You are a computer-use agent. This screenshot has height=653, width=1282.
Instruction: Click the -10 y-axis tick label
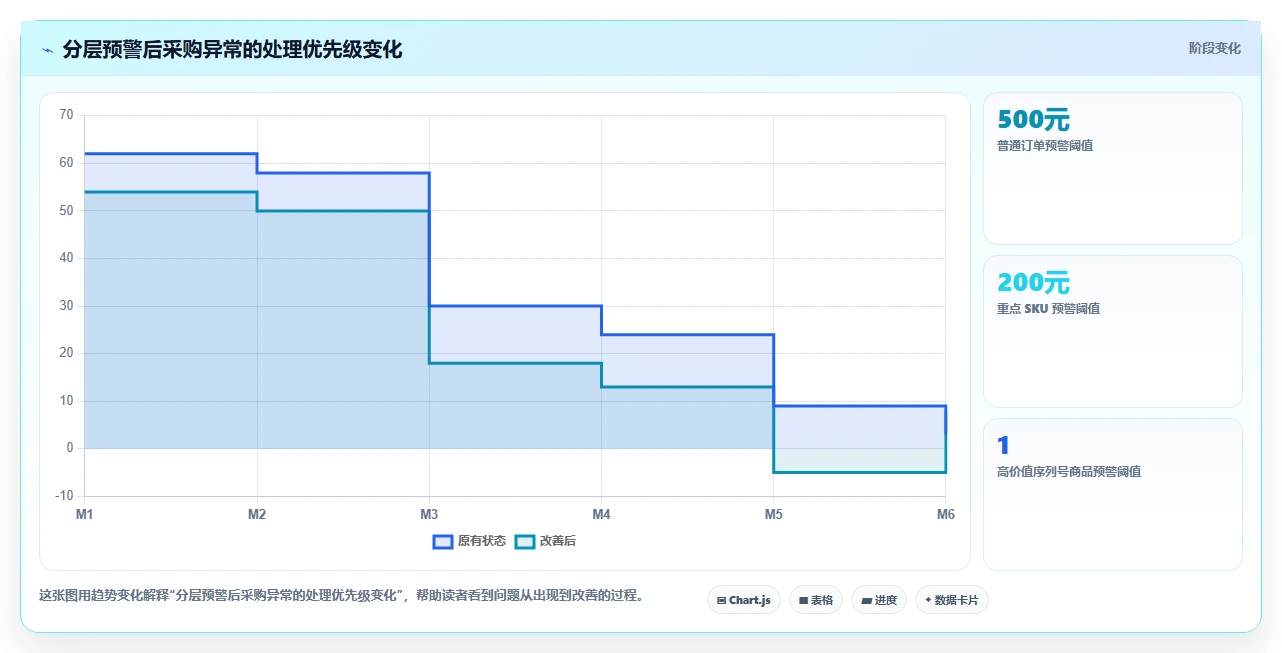65,496
